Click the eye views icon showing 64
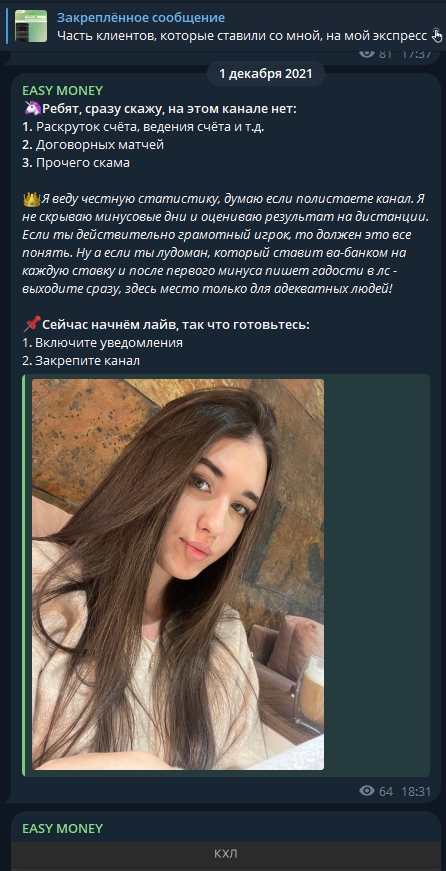Screen dimensions: 446x871 coord(367,791)
